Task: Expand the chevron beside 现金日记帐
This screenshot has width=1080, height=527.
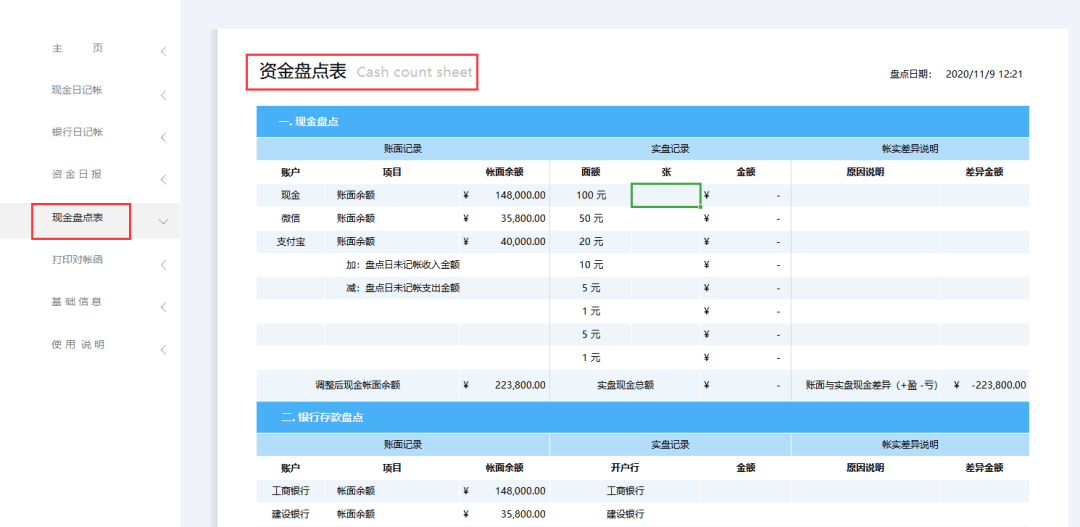Action: point(163,95)
